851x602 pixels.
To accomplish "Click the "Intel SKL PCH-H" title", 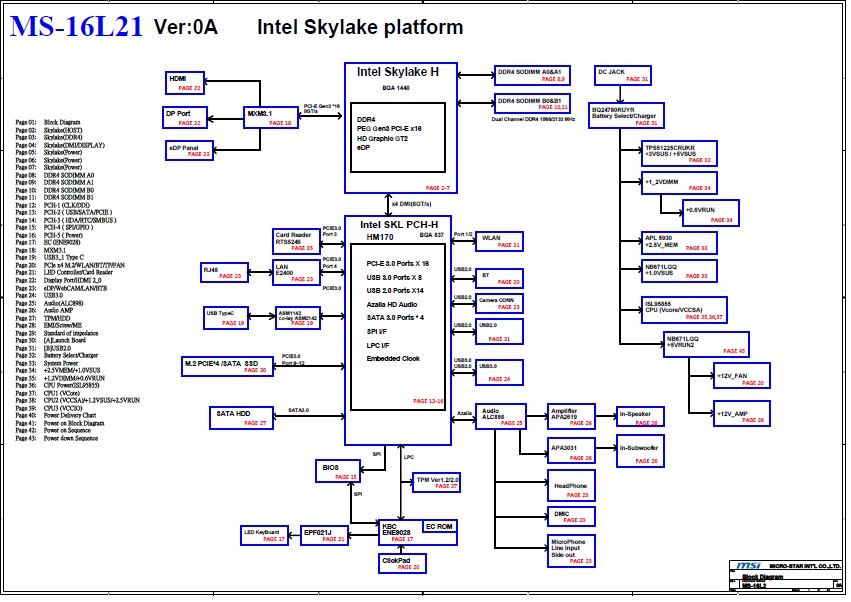I will coord(399,225).
